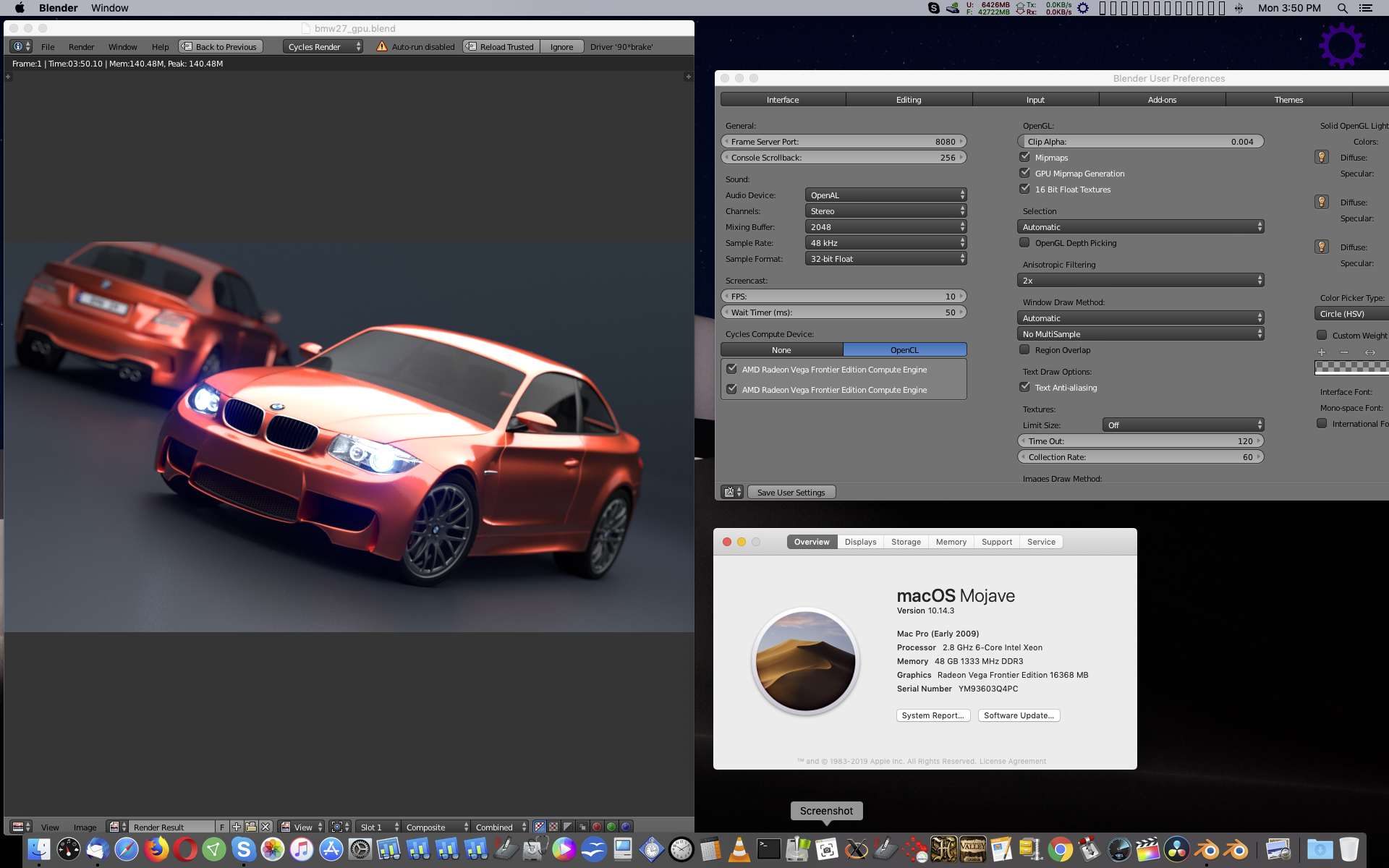Image resolution: width=1389 pixels, height=868 pixels.
Task: Click the open image folder icon
Action: coord(251,827)
